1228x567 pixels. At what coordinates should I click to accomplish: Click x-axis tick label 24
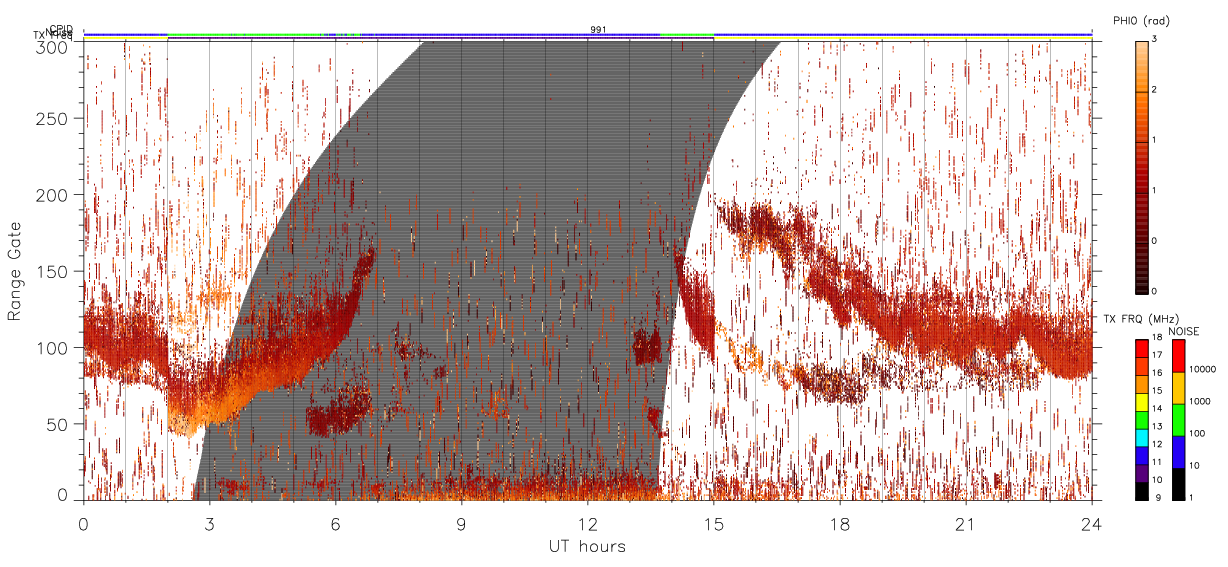1091,523
